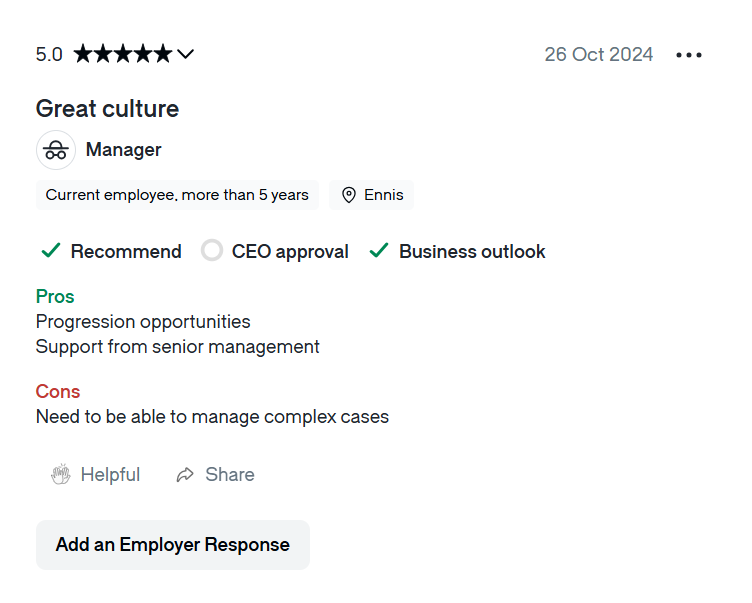Click the green Business outlook checkmark

pos(378,251)
